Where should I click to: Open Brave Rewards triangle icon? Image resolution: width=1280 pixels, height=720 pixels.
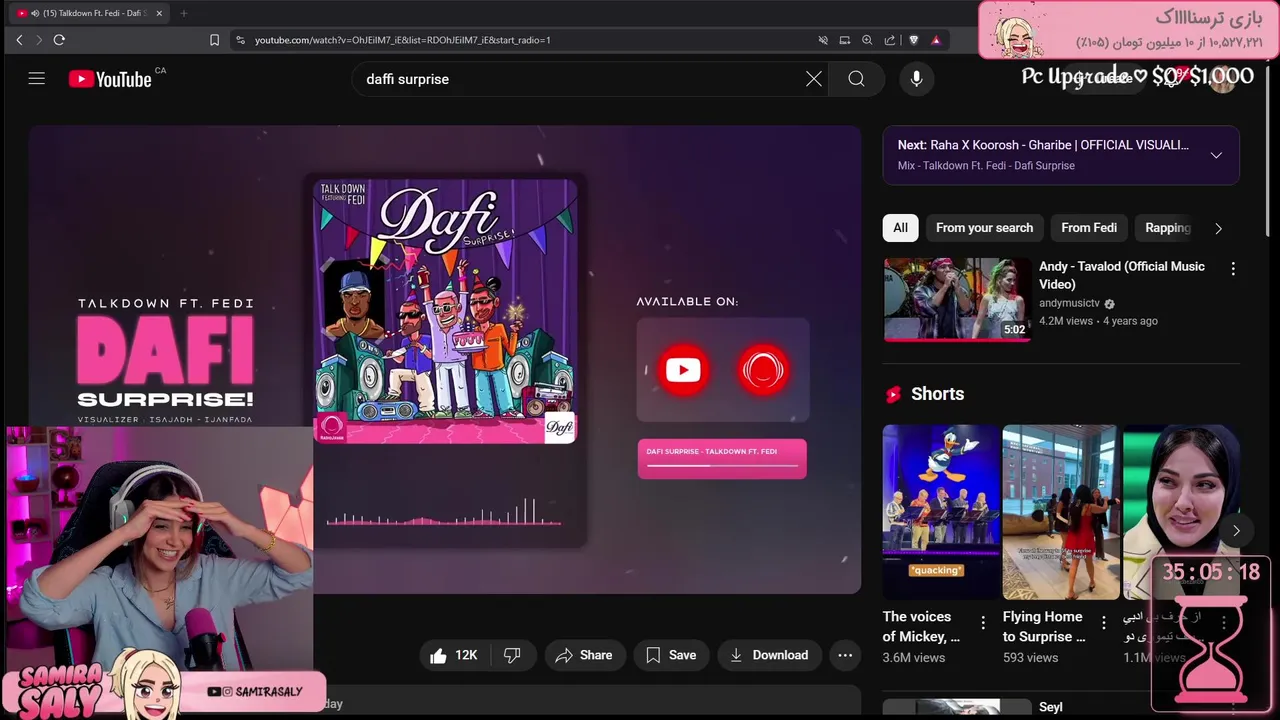point(936,40)
